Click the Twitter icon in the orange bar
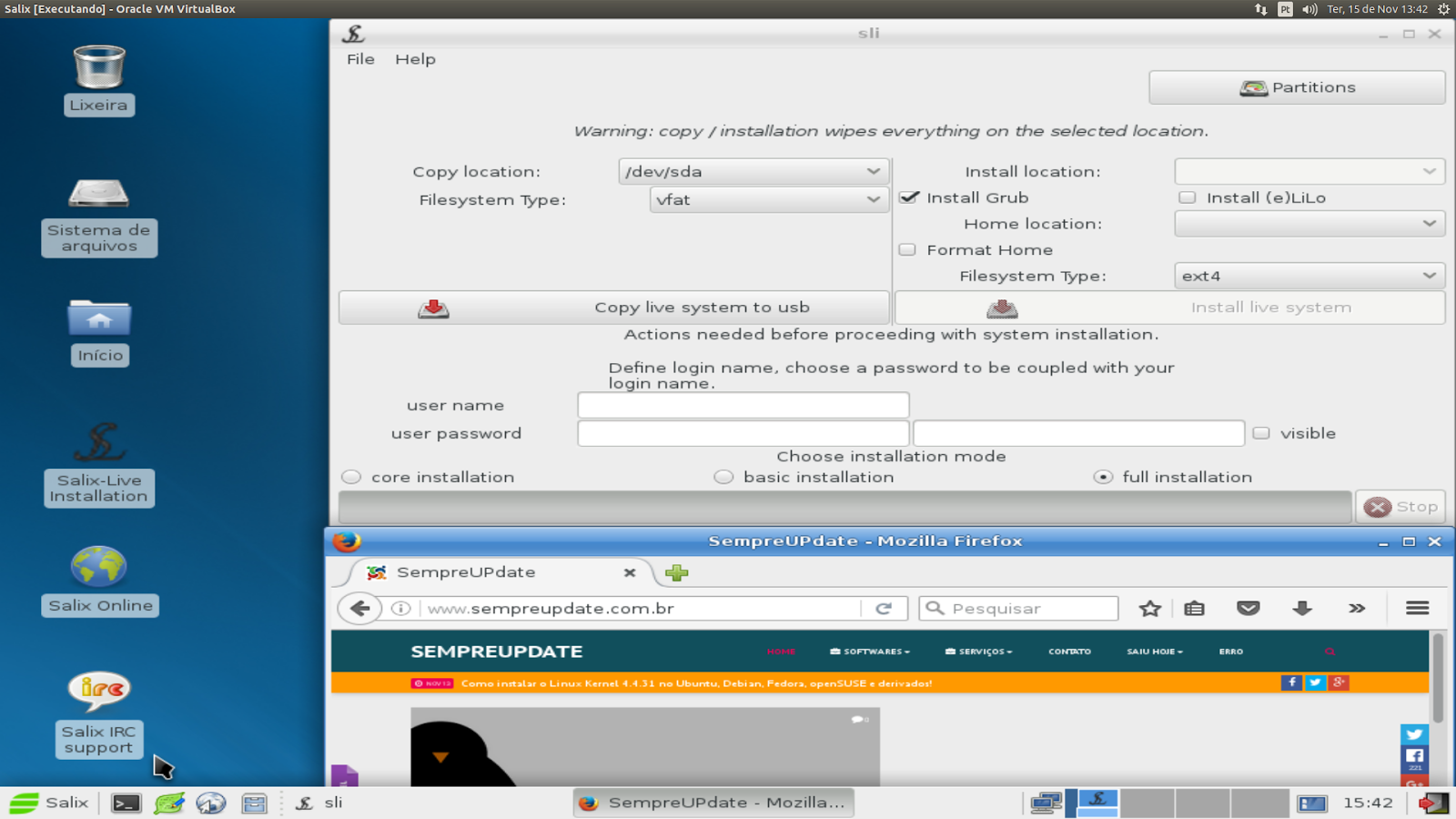Image resolution: width=1456 pixels, height=819 pixels. [x=1315, y=682]
